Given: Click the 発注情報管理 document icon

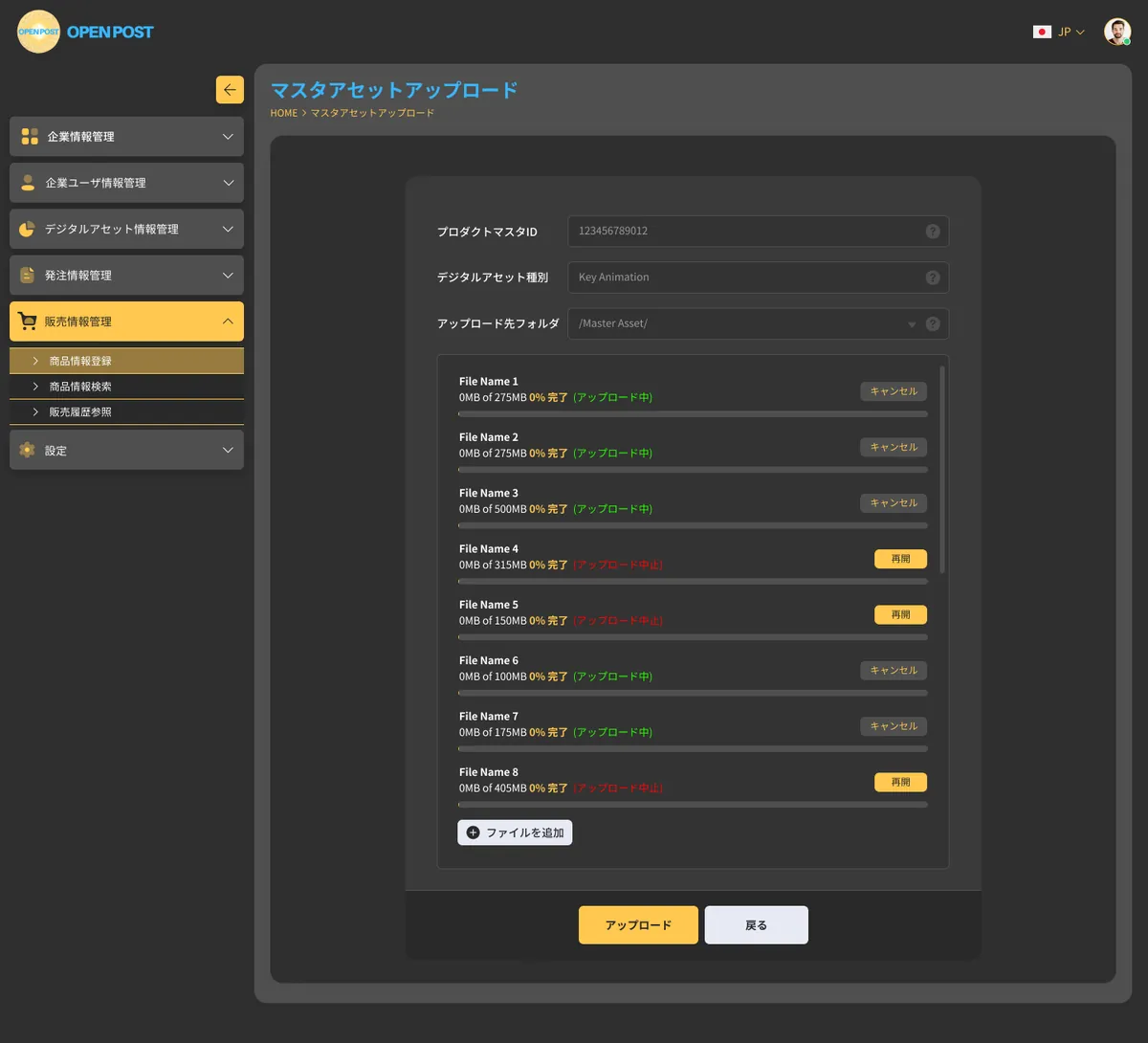Looking at the screenshot, I should click(x=27, y=275).
